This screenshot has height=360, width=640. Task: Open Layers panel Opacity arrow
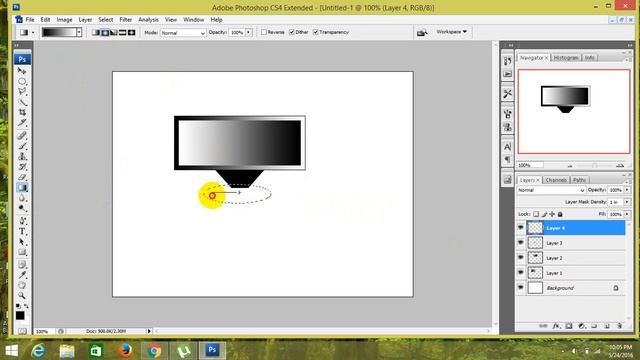(x=627, y=190)
